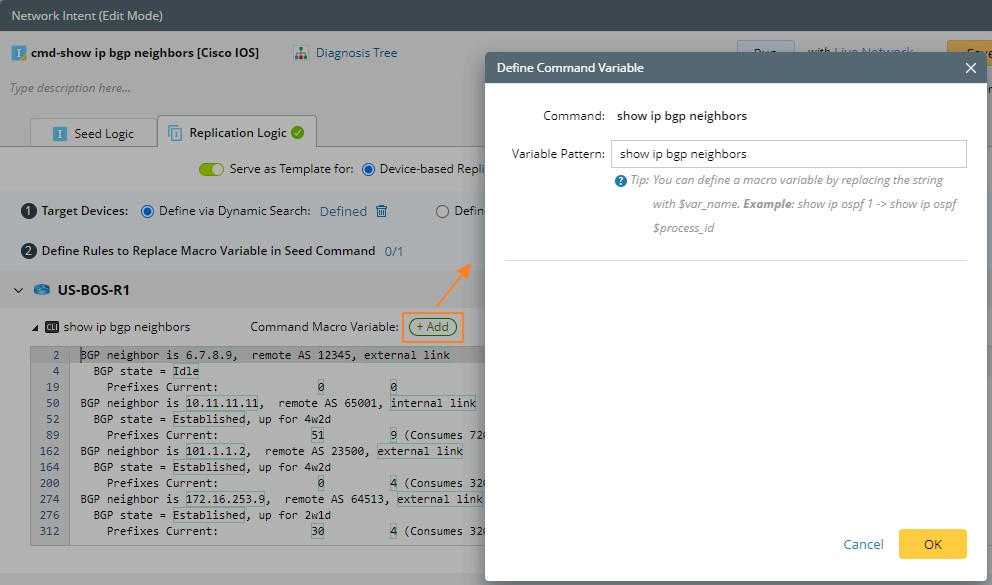This screenshot has width=992, height=585.
Task: Add a Command Macro Variable
Action: 433,327
